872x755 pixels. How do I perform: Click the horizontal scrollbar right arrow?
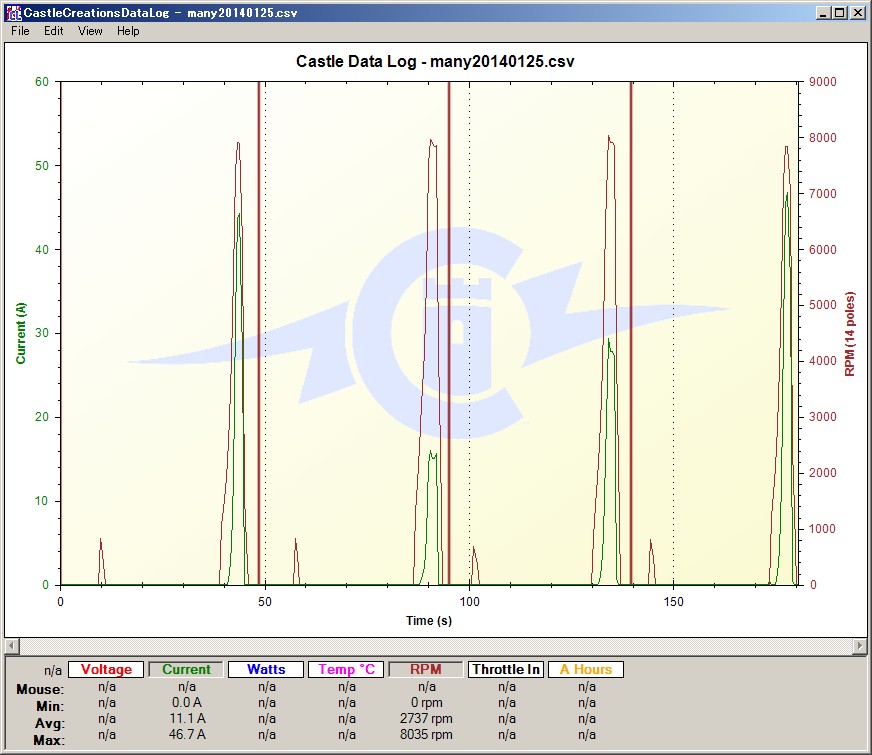pyautogui.click(x=860, y=647)
